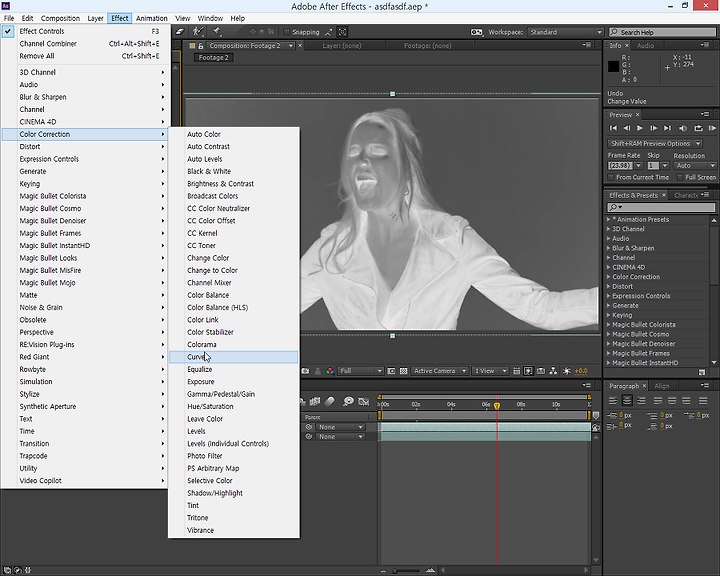
Task: Open the Animation menu
Action: click(x=152, y=18)
